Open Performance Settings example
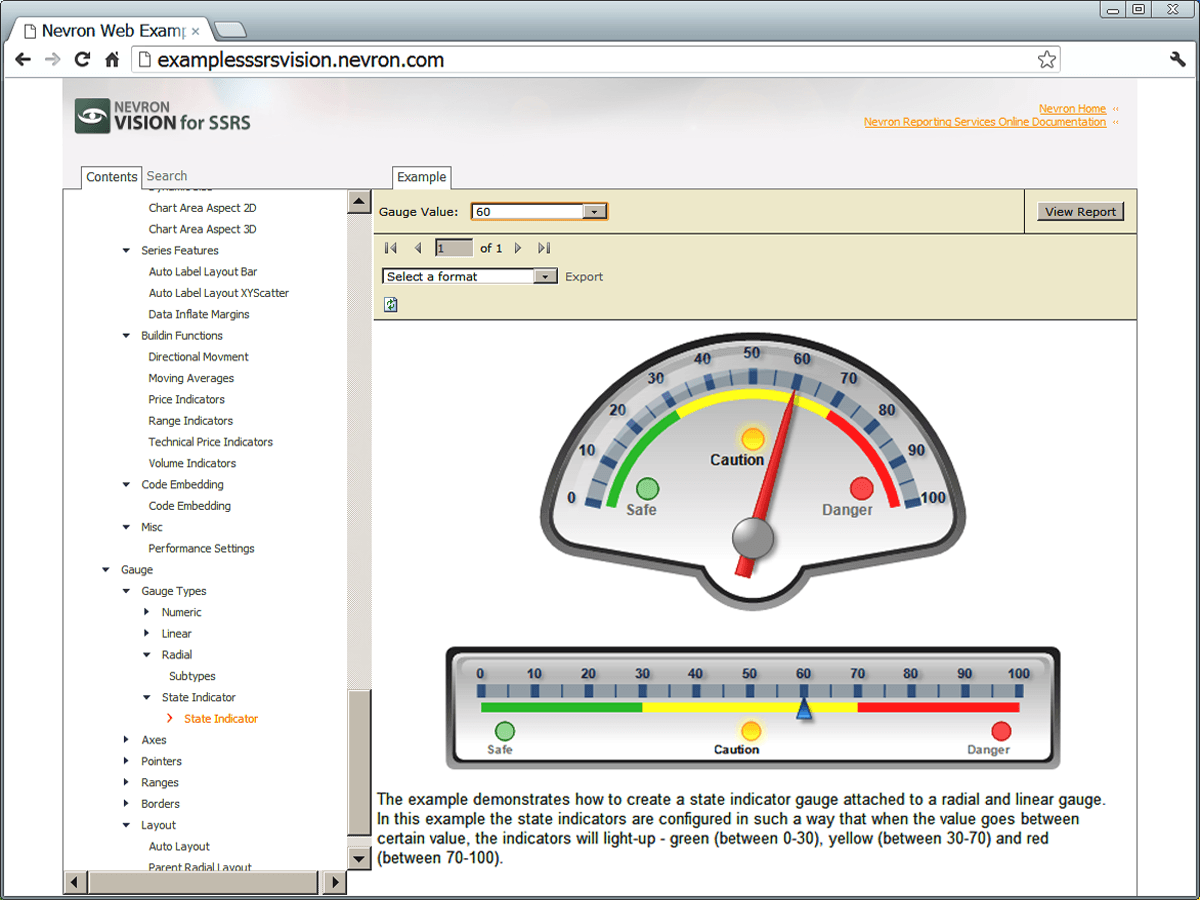The width and height of the screenshot is (1200, 900). (201, 548)
